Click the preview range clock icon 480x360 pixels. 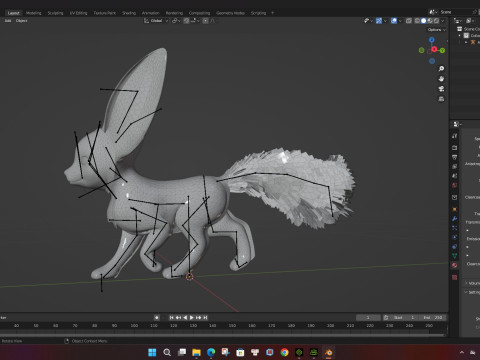tap(386, 318)
